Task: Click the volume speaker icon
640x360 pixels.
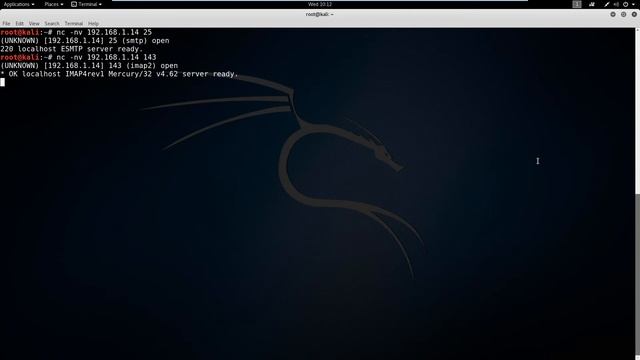Action: pos(616,4)
